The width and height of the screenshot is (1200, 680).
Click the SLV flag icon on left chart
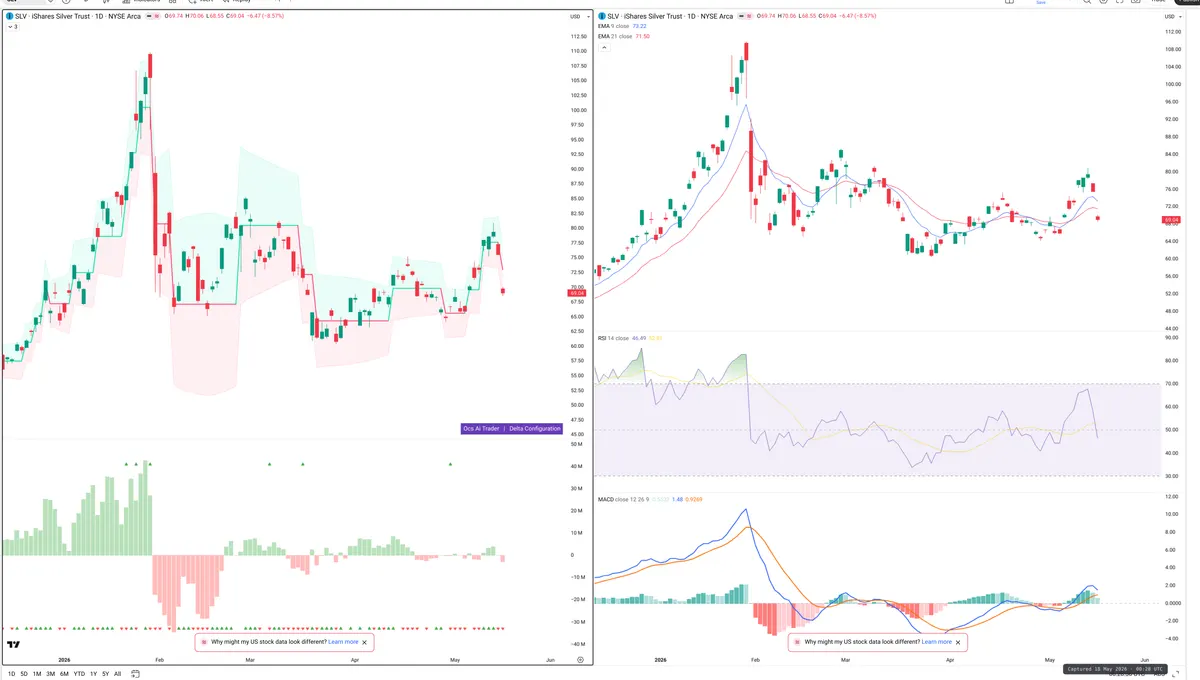coord(10,16)
